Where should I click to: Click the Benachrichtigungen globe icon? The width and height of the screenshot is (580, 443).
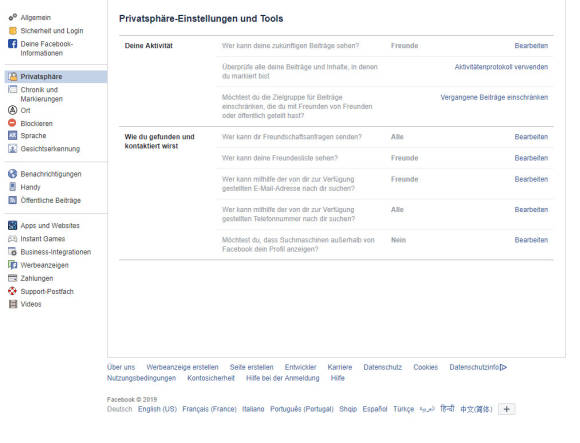pyautogui.click(x=13, y=174)
